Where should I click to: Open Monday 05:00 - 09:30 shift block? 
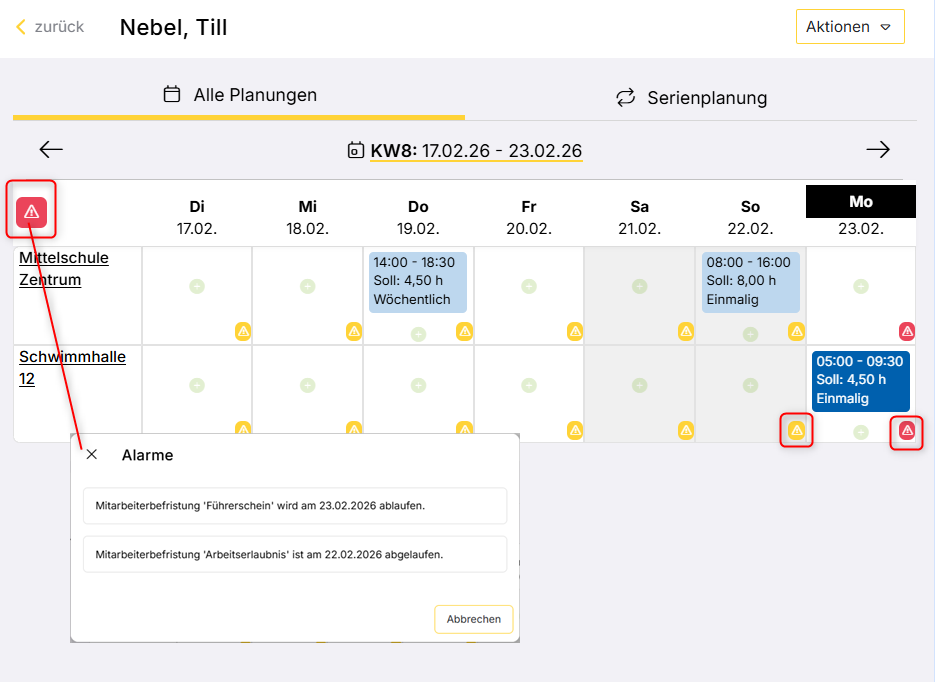pos(860,380)
